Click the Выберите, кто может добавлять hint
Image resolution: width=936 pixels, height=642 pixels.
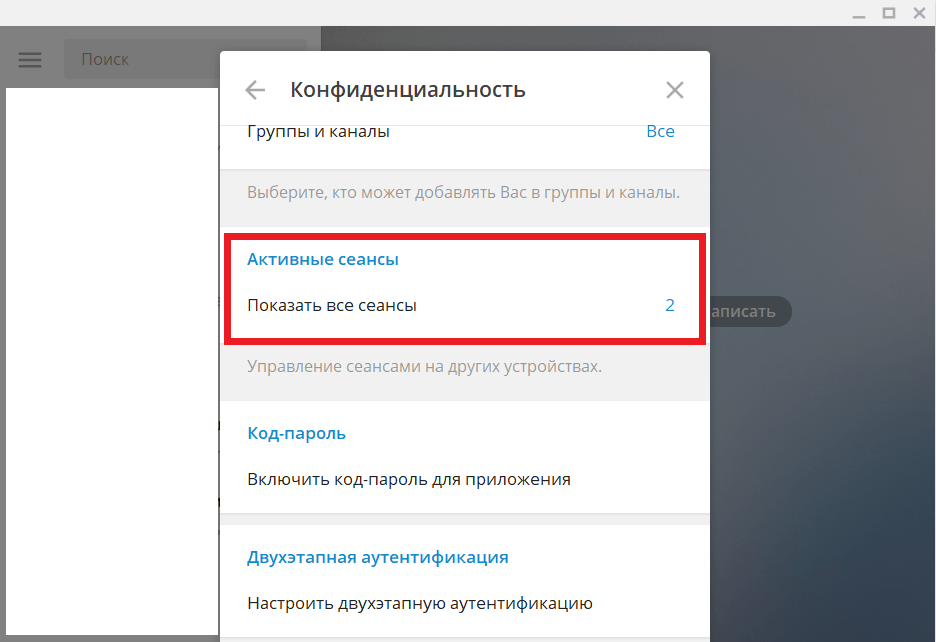[463, 192]
